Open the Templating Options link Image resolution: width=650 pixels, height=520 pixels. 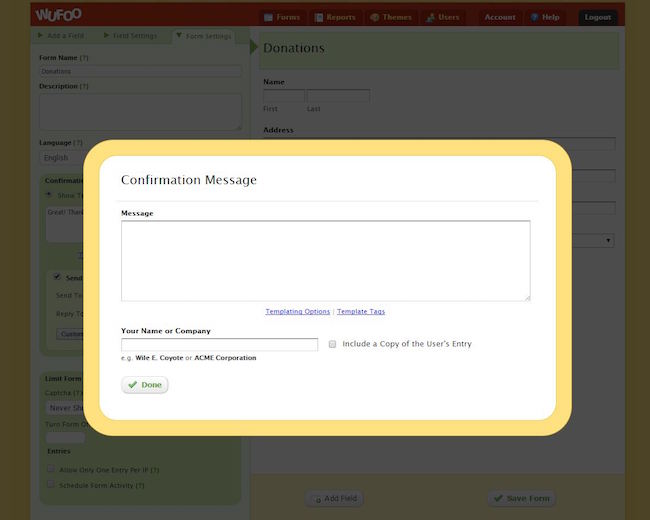[x=298, y=311]
